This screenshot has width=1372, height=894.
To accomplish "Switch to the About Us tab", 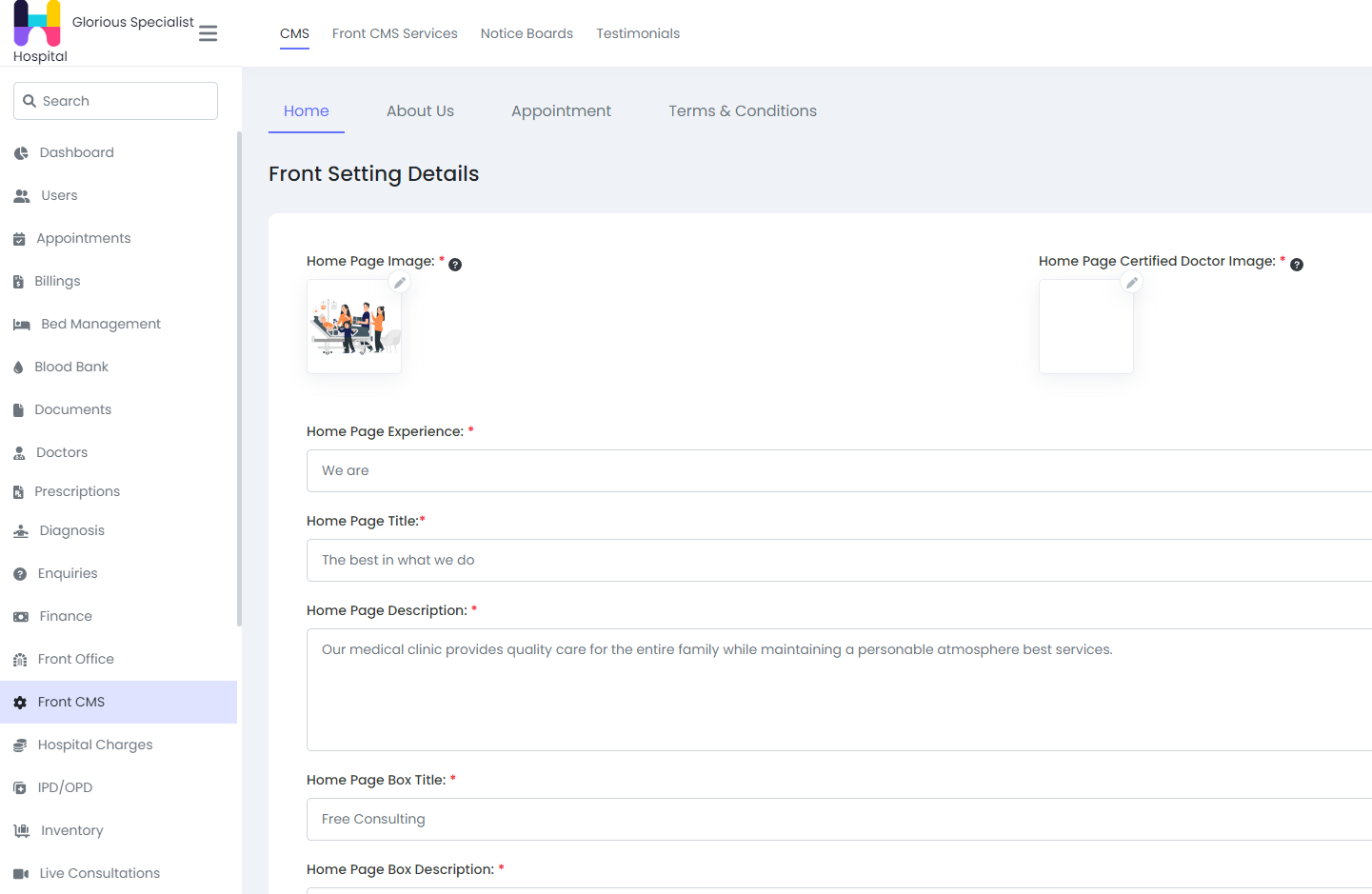I will click(x=420, y=111).
